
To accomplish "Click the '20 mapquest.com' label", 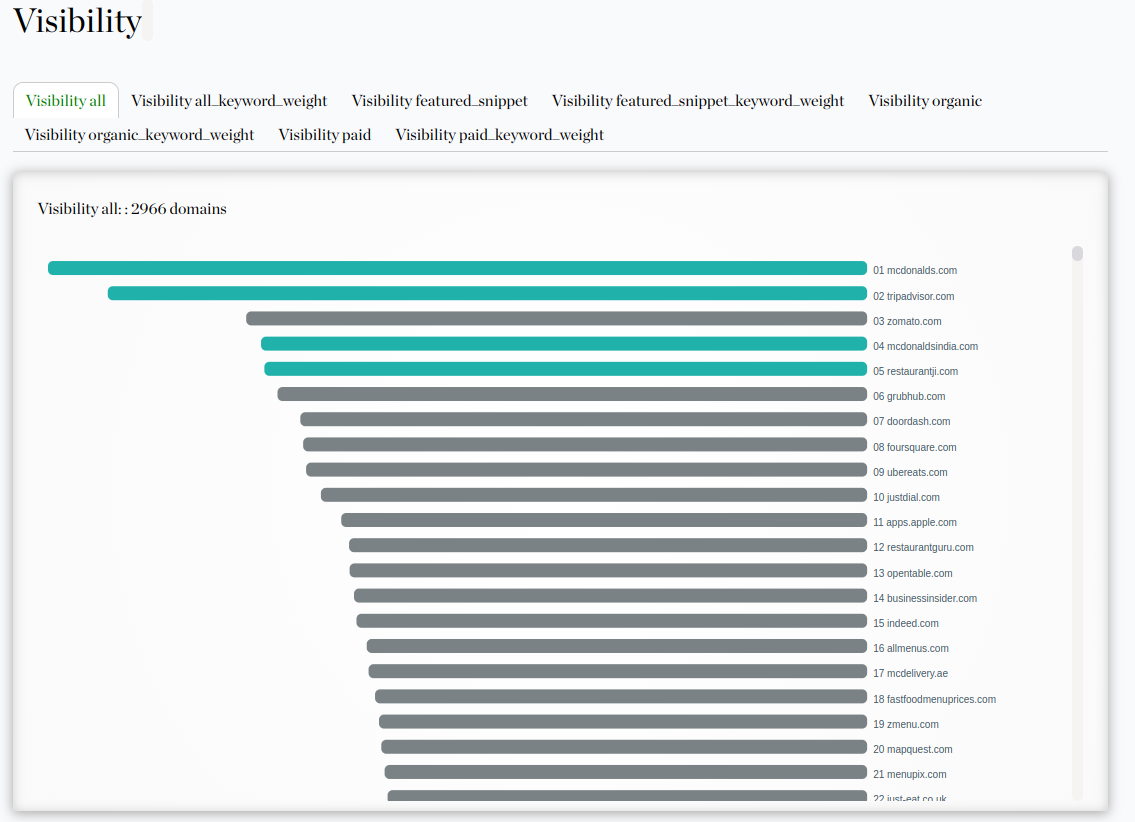I will pyautogui.click(x=913, y=750).
